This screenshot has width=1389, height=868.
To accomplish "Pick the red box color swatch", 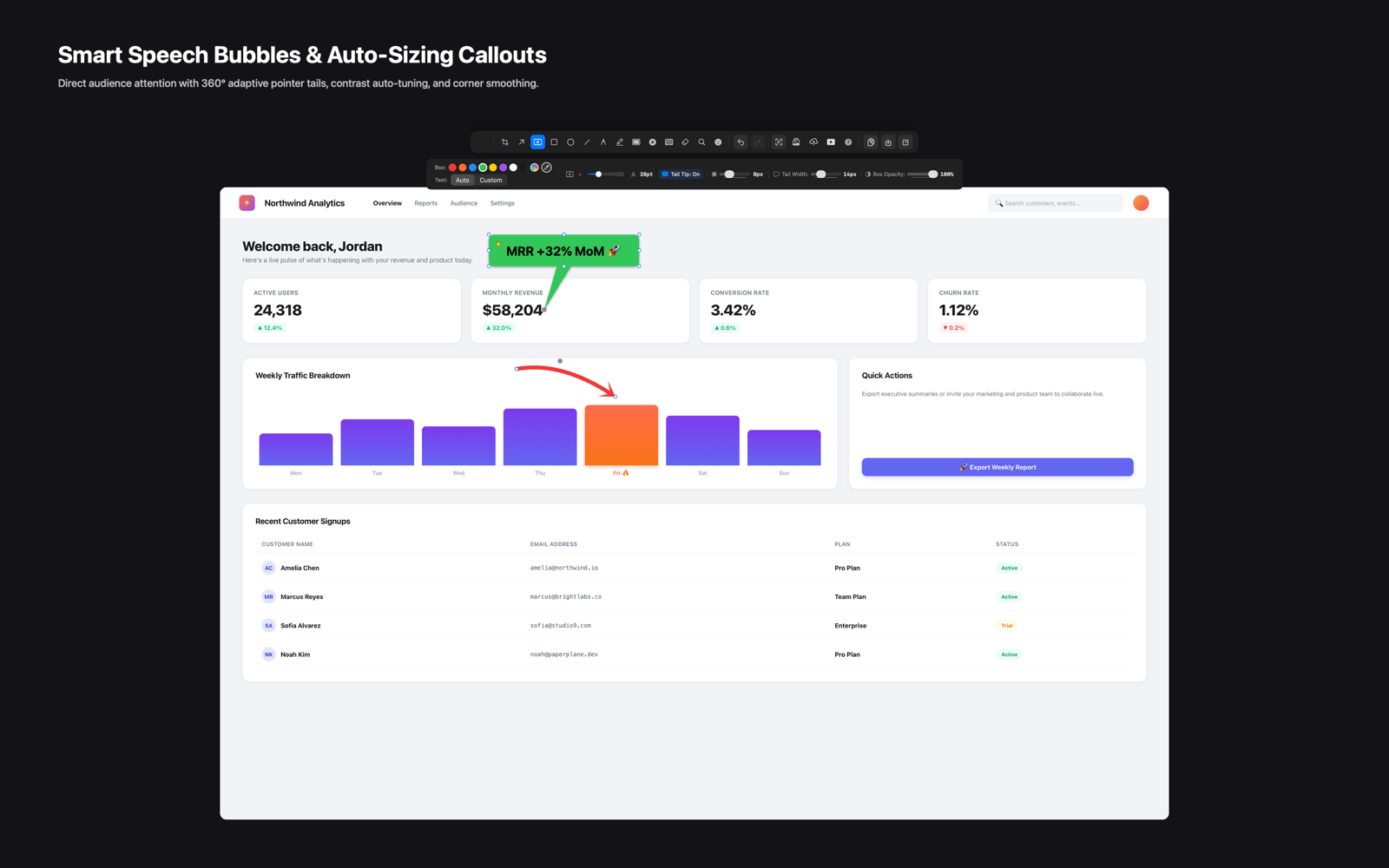I will pos(452,168).
